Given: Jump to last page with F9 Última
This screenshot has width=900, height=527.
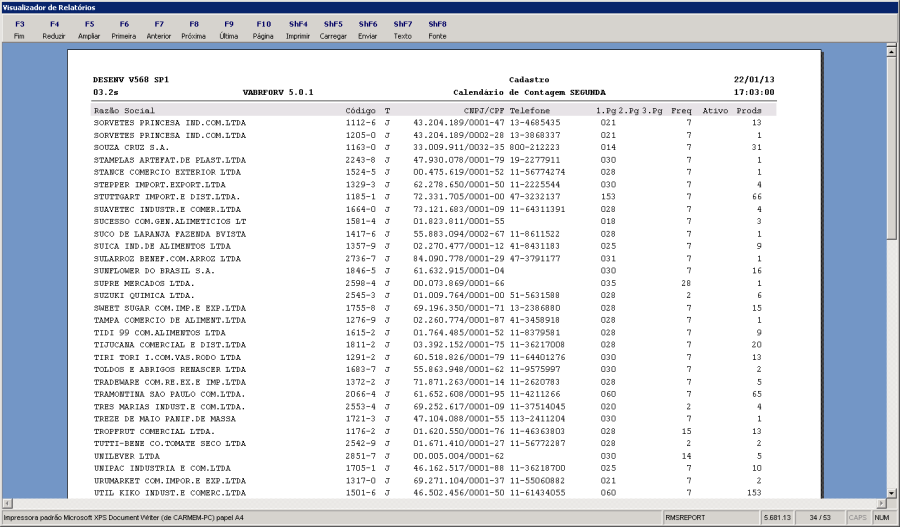Looking at the screenshot, I should tap(229, 30).
